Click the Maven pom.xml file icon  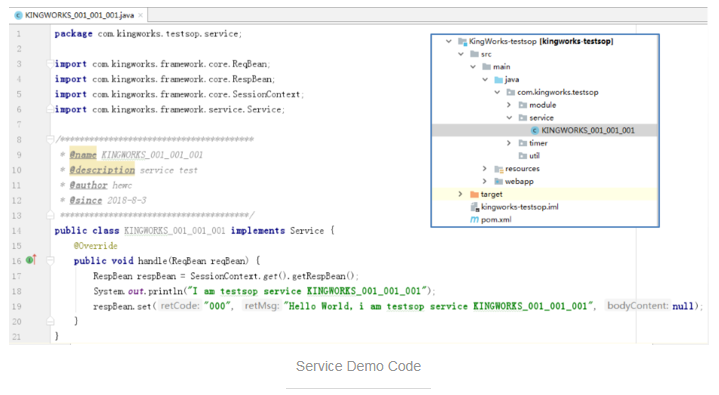(475, 220)
